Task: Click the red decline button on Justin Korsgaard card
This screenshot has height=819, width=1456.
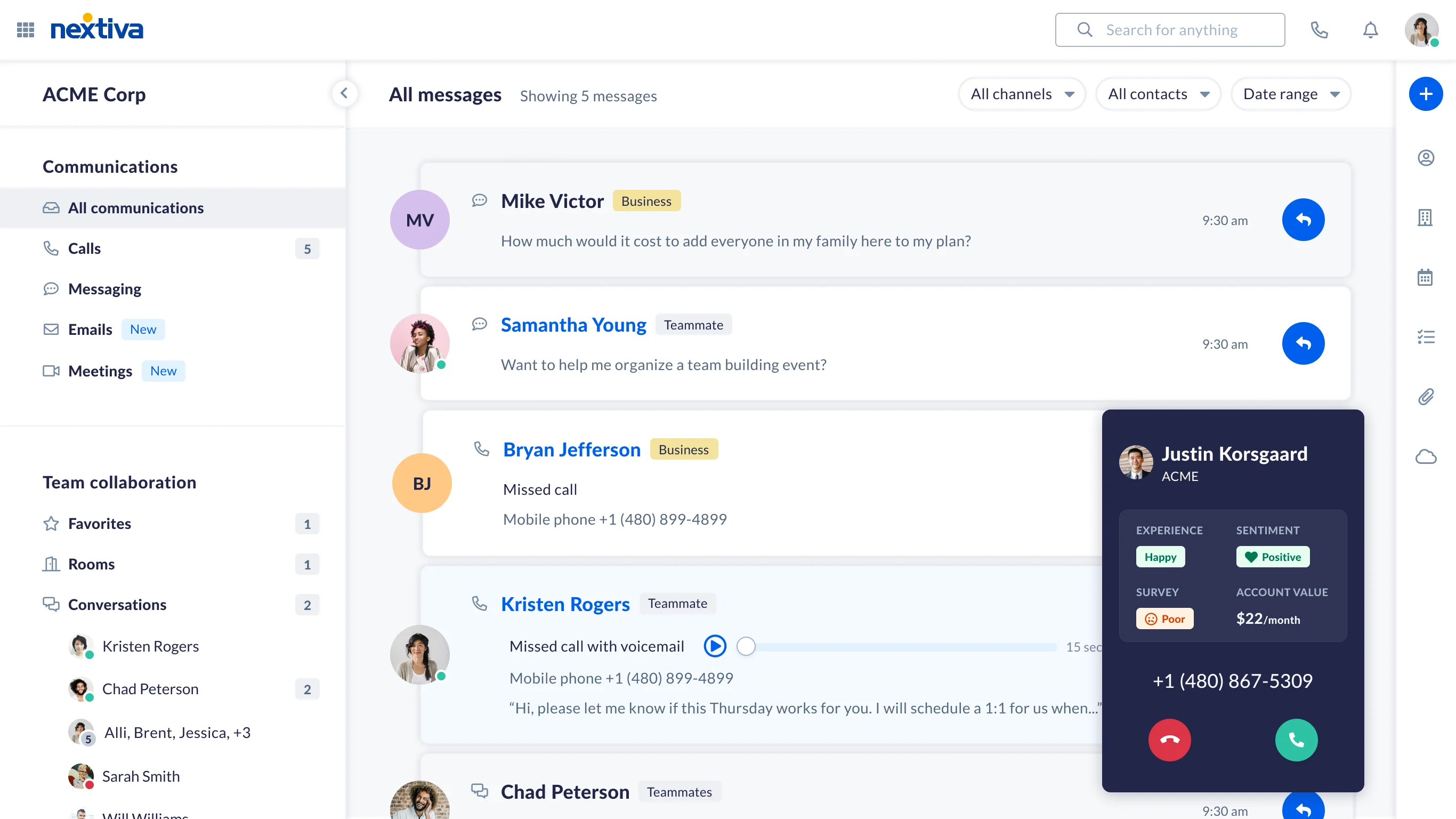Action: (x=1170, y=740)
